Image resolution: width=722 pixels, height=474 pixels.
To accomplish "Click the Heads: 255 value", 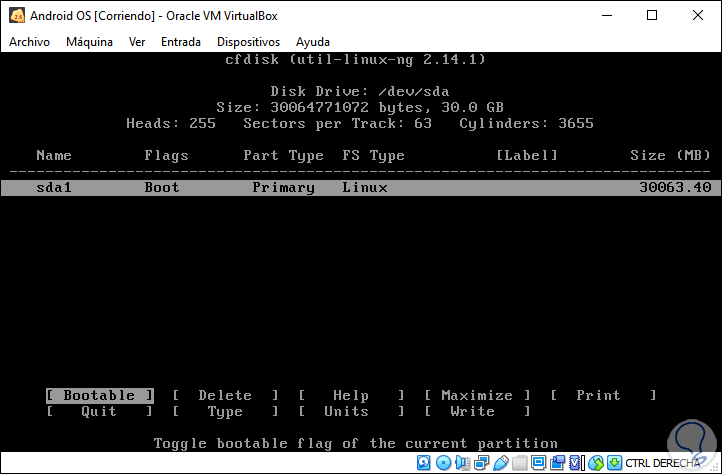I will 171,123.
